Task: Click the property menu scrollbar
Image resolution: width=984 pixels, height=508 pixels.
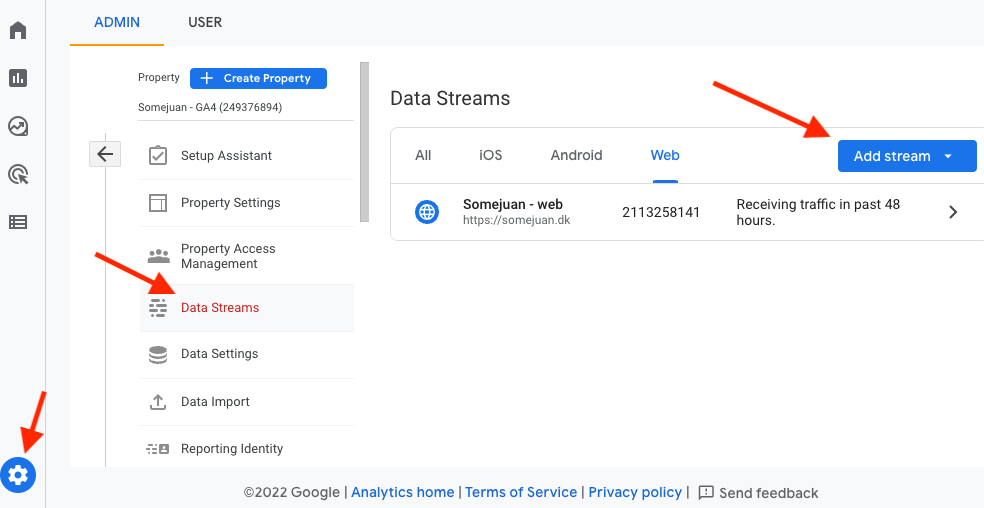Action: (x=365, y=141)
